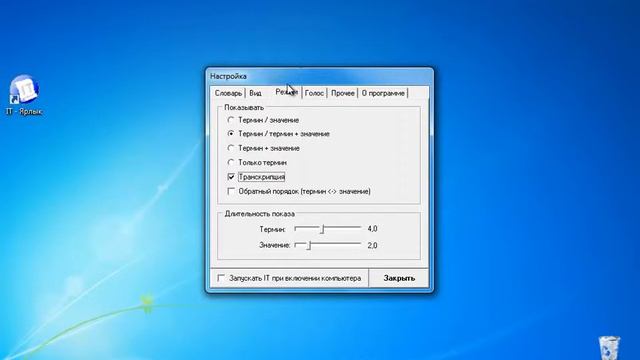Open the Recycle Bin icon
This screenshot has height=360, width=640.
(609, 347)
